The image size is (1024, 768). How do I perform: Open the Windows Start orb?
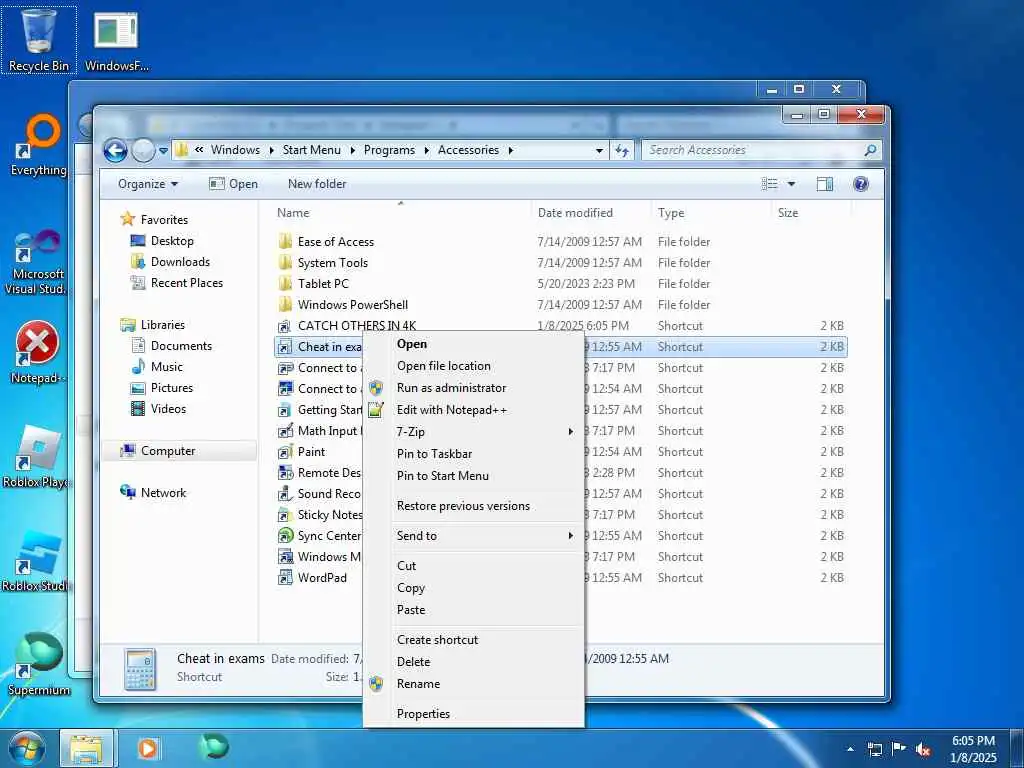click(27, 748)
